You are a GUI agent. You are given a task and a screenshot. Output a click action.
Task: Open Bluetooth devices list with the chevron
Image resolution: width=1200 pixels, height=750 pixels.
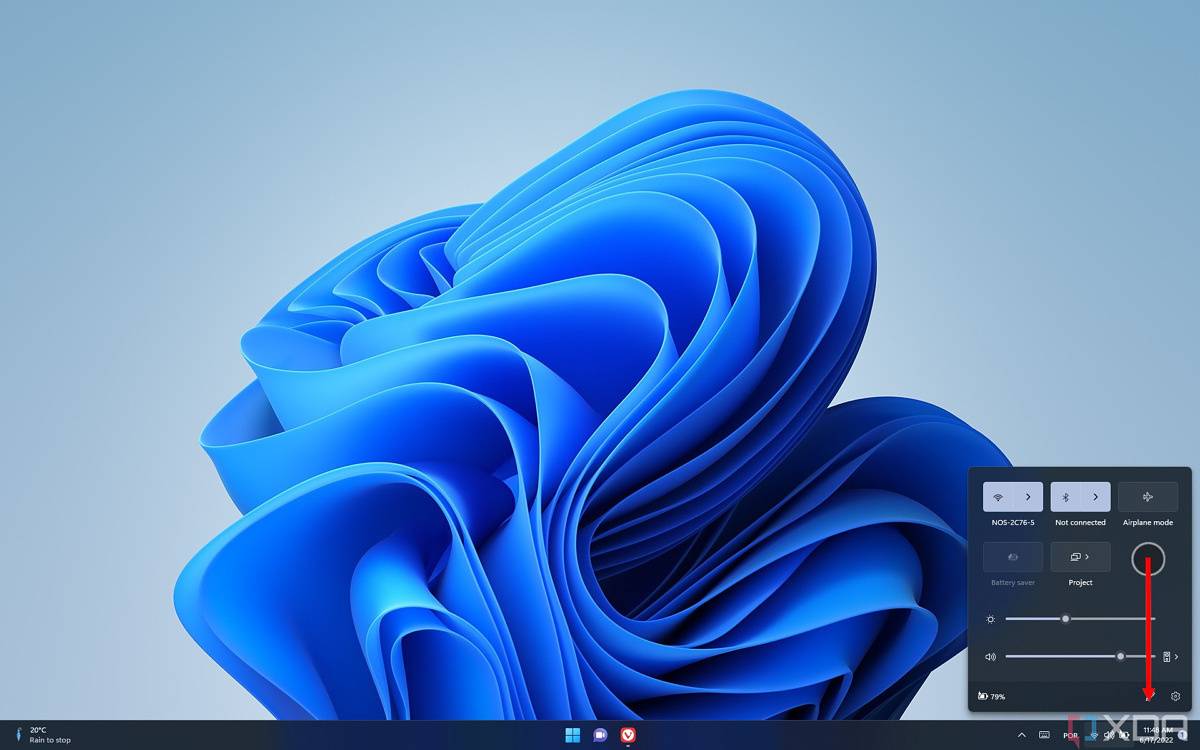[1096, 497]
